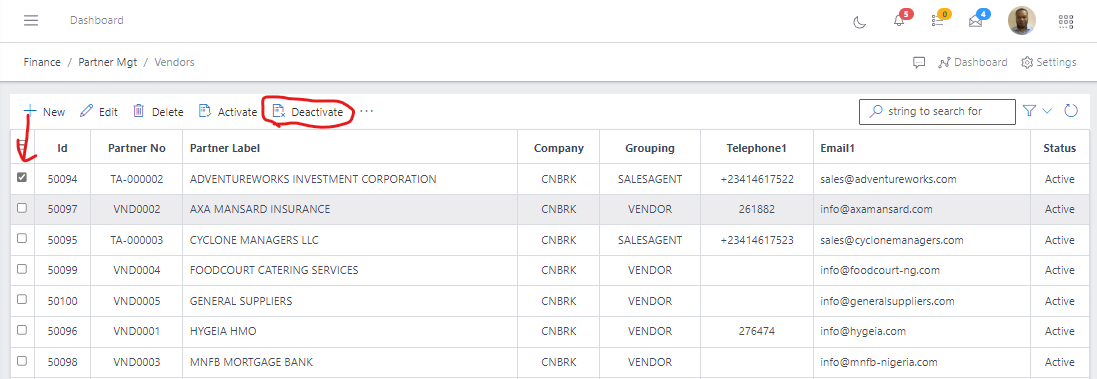
Task: Check the MNFB Mortgage Bank row checkbox
Action: click(x=22, y=361)
